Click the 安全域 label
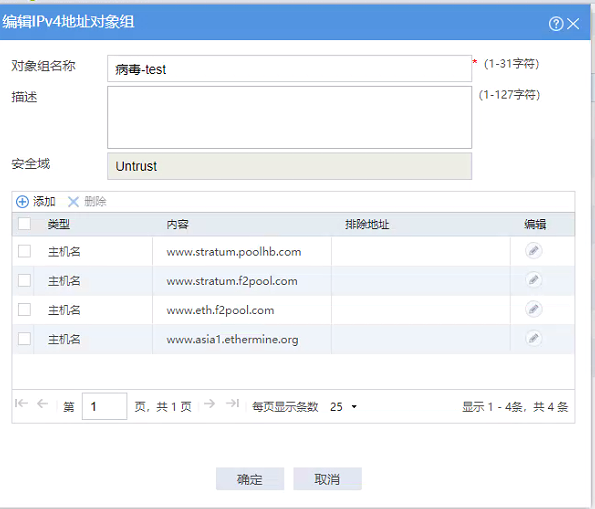This screenshot has width=595, height=509. [x=31, y=164]
